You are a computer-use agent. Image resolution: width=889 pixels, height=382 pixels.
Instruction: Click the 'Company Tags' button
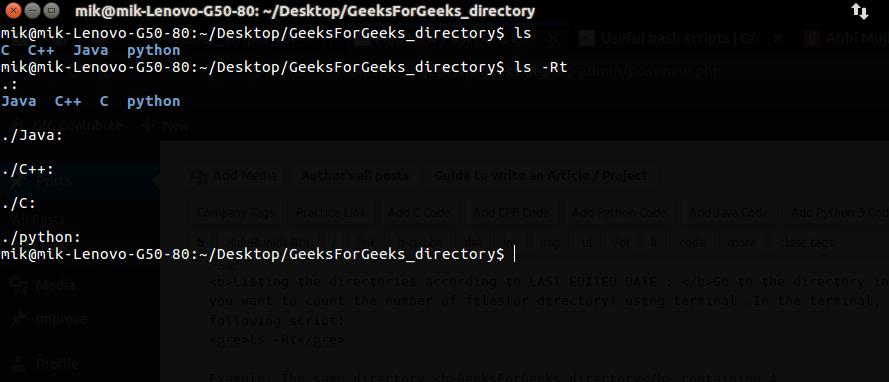point(235,213)
